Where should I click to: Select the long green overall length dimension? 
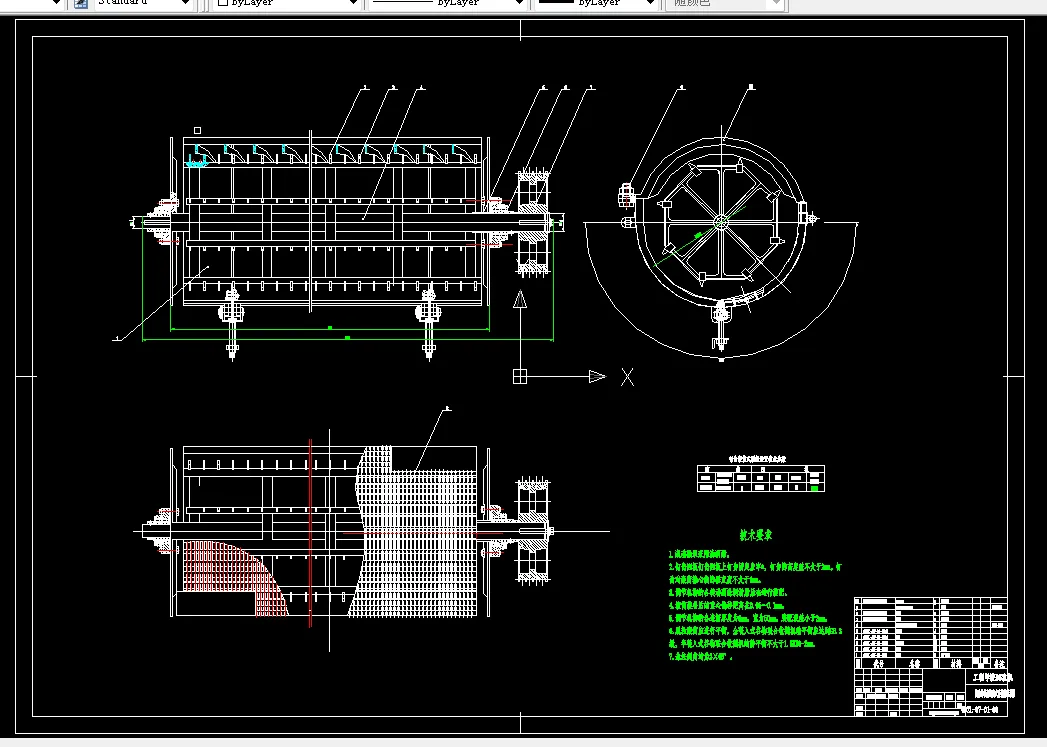(x=347, y=339)
